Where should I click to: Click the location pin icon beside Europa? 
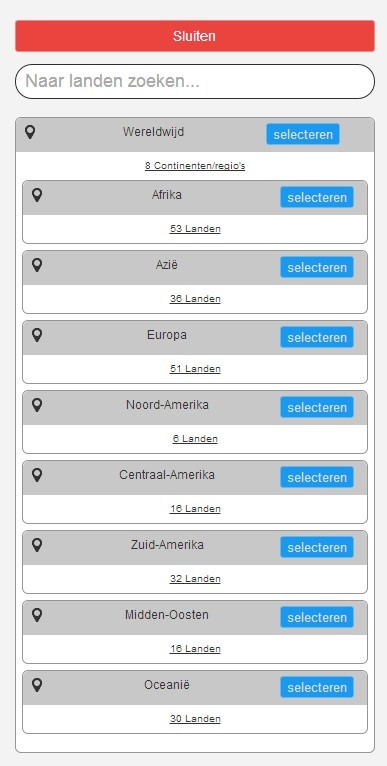point(37,335)
